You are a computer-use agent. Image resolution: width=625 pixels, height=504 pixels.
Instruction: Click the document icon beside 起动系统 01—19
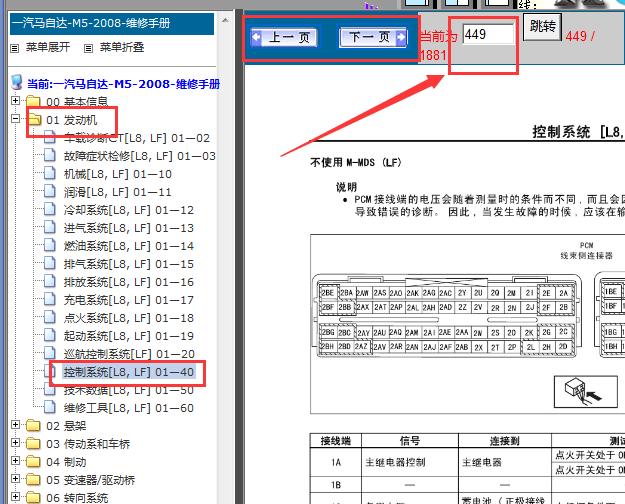click(x=50, y=335)
